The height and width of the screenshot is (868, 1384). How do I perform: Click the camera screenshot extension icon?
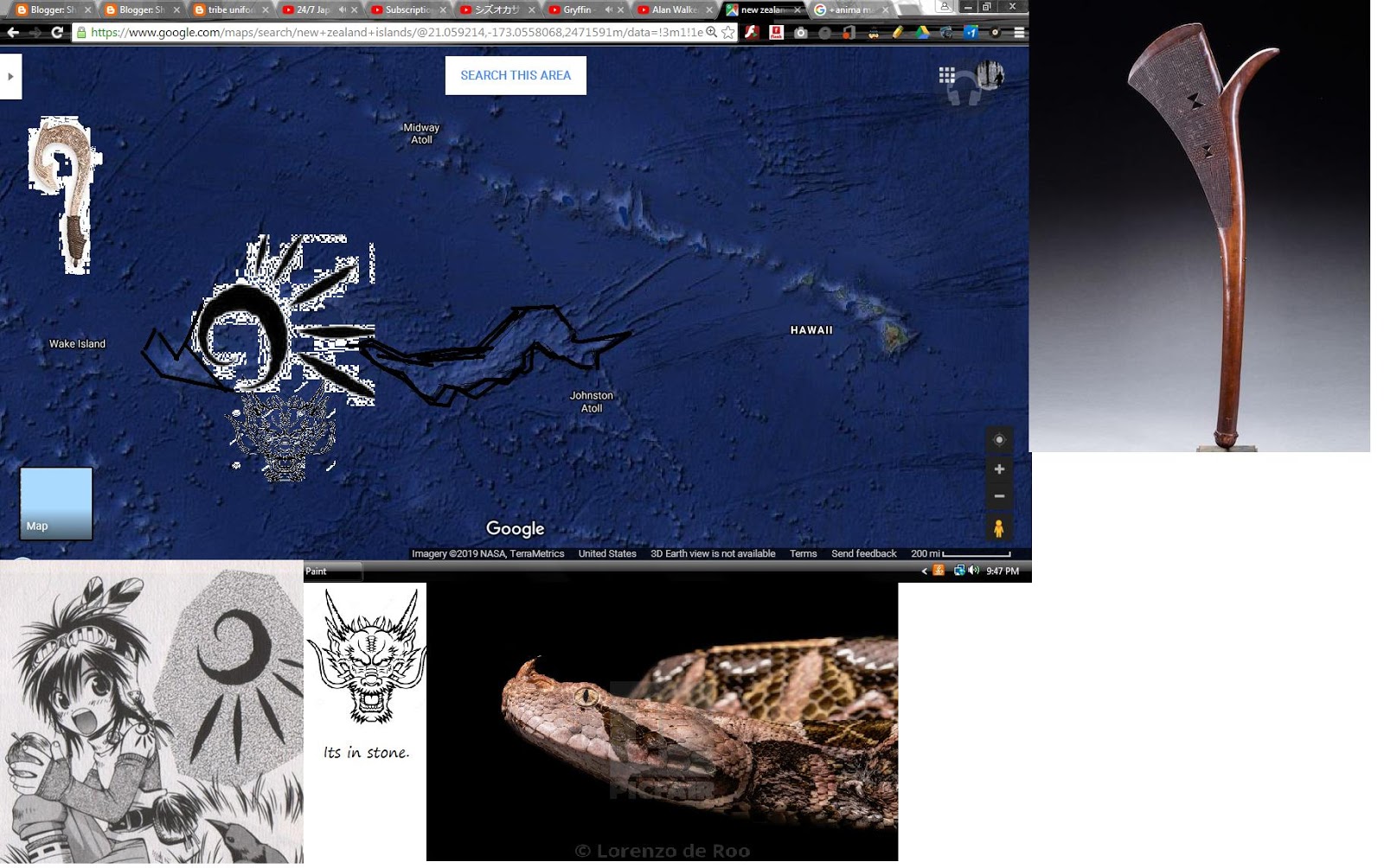point(801,32)
